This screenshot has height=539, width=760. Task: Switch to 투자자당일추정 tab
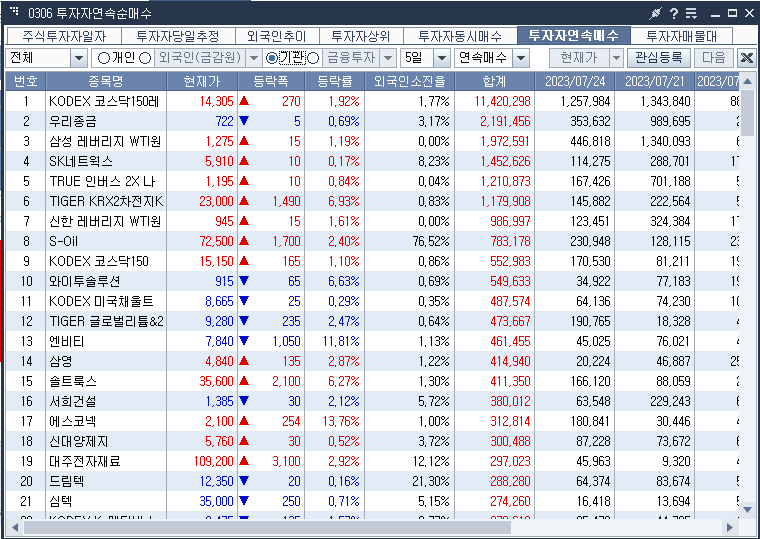178,36
